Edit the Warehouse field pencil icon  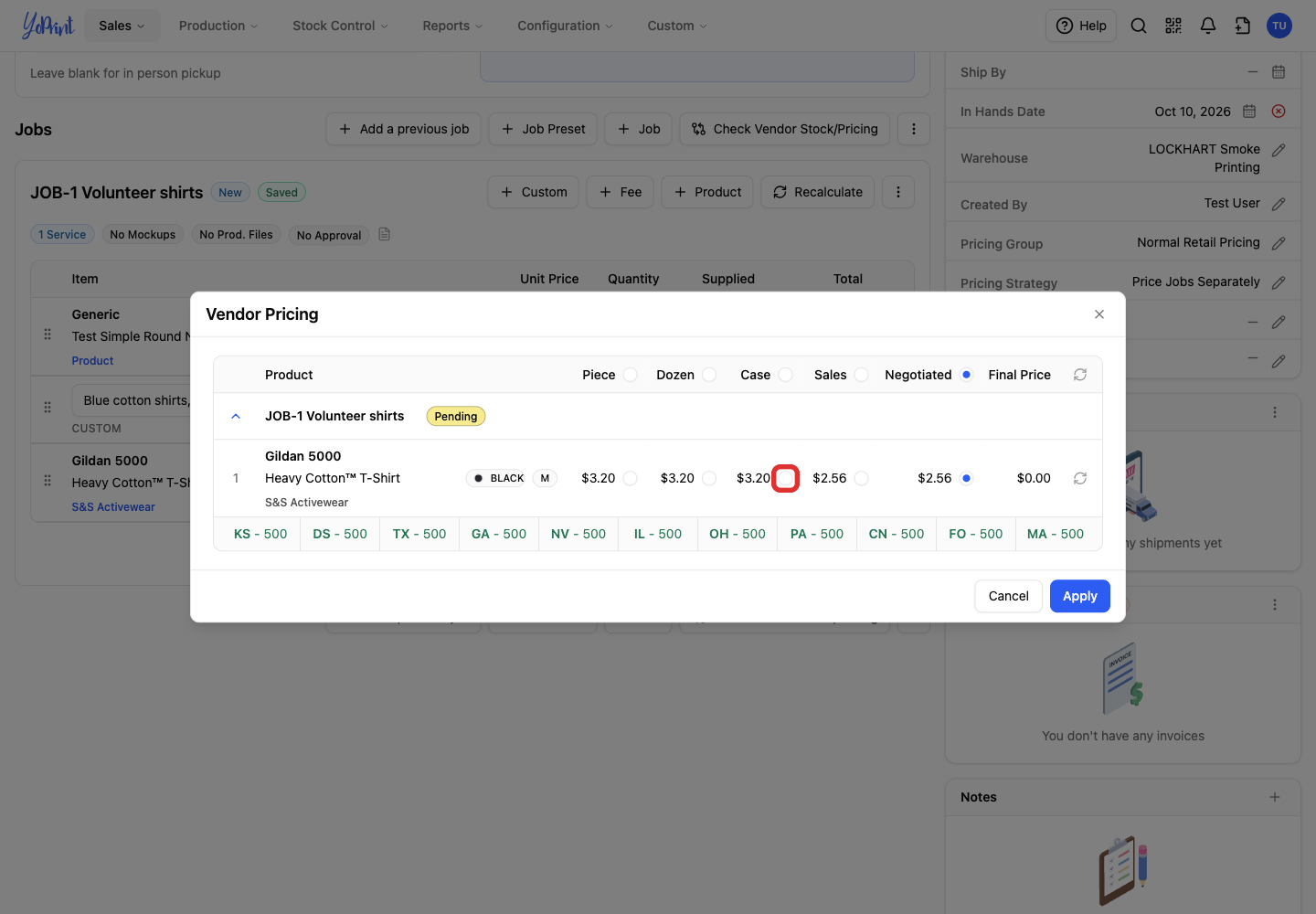click(x=1279, y=150)
